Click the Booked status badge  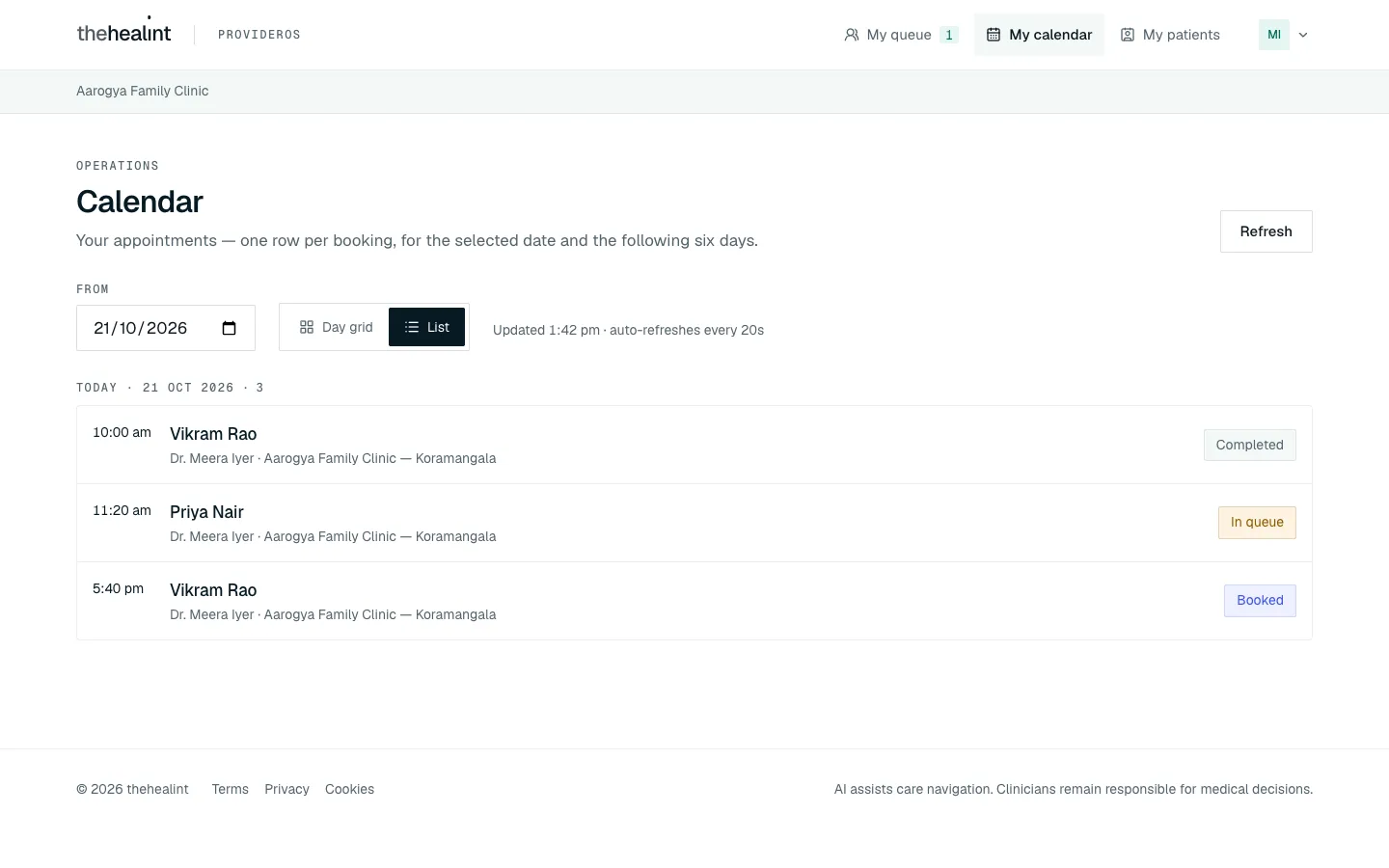[1260, 601]
